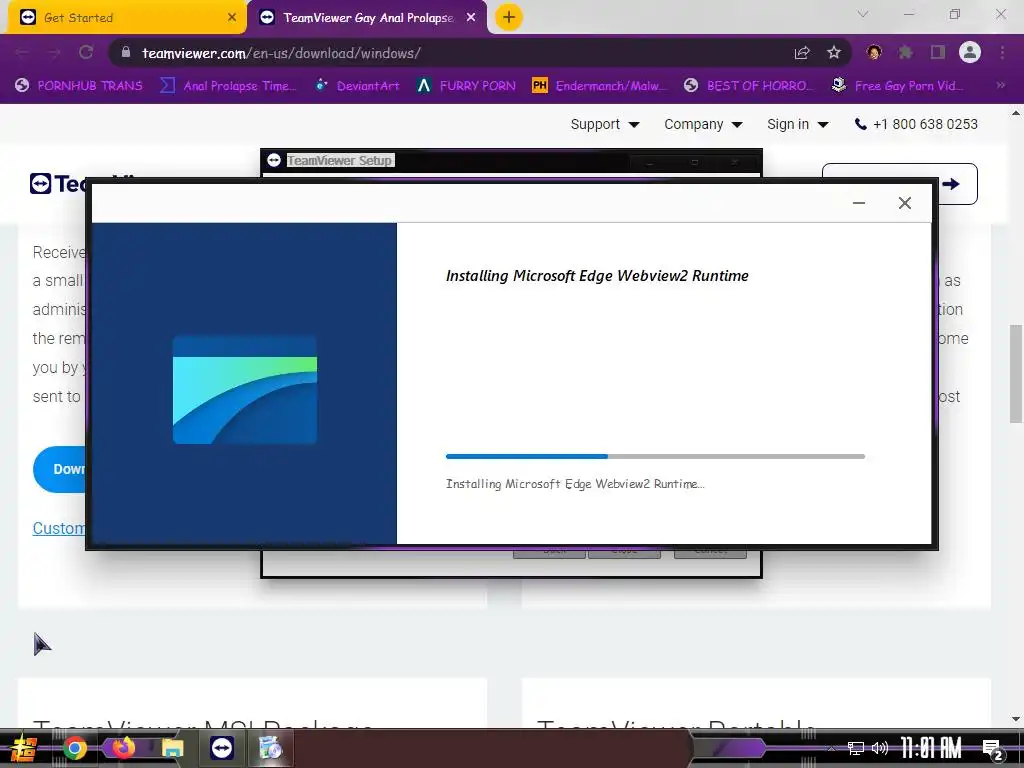1024x768 pixels.
Task: Open the Endermanch/Malw... bookmark
Action: [600, 86]
